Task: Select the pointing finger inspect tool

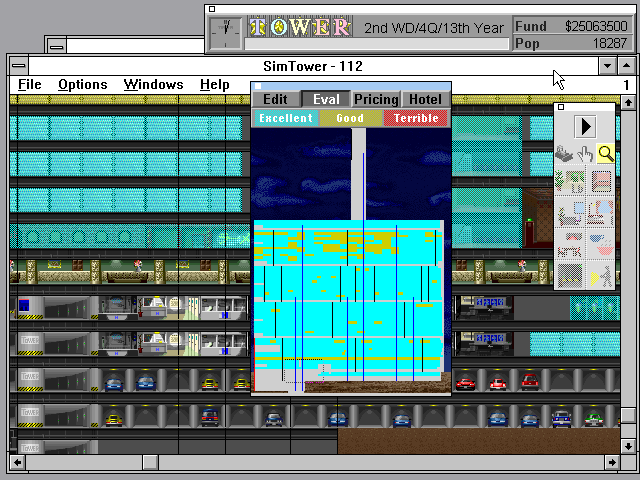Action: (585, 154)
